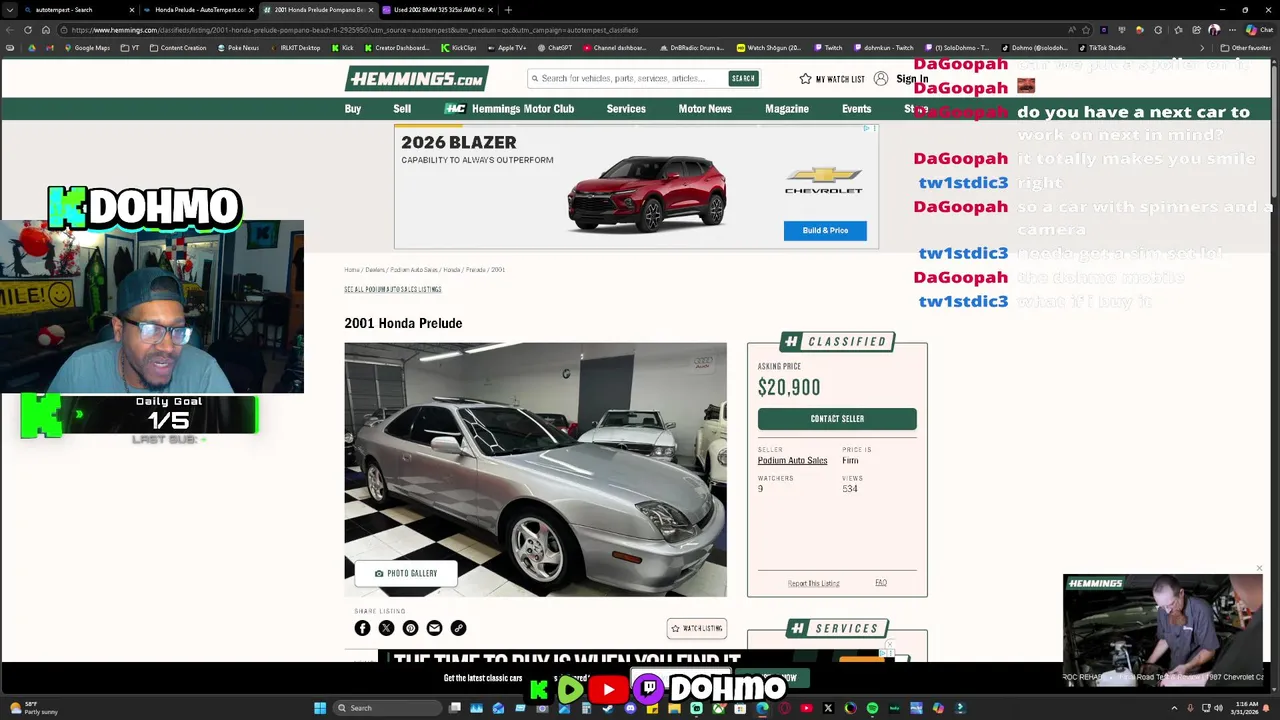Click the site search text field
This screenshot has width=1280, height=720.
(627, 78)
